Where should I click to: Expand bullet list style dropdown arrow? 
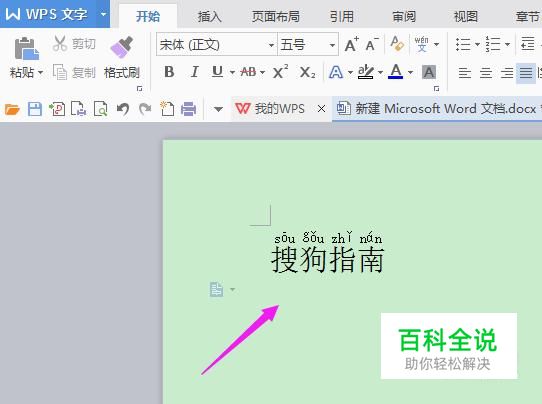point(477,44)
